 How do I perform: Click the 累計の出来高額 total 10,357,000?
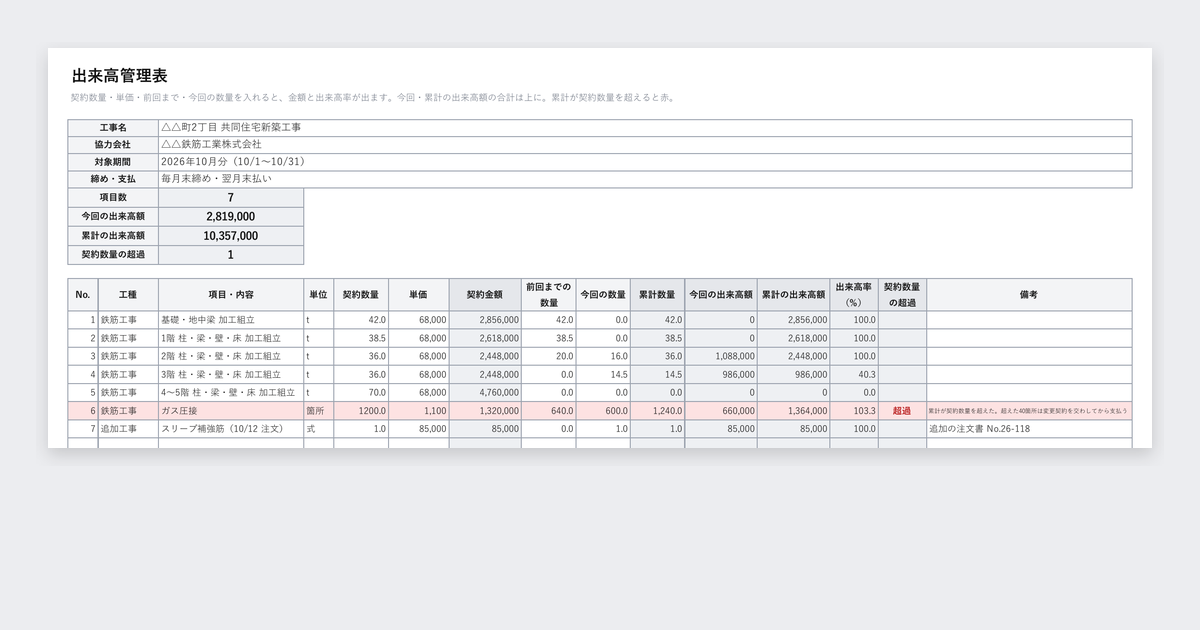(231, 236)
